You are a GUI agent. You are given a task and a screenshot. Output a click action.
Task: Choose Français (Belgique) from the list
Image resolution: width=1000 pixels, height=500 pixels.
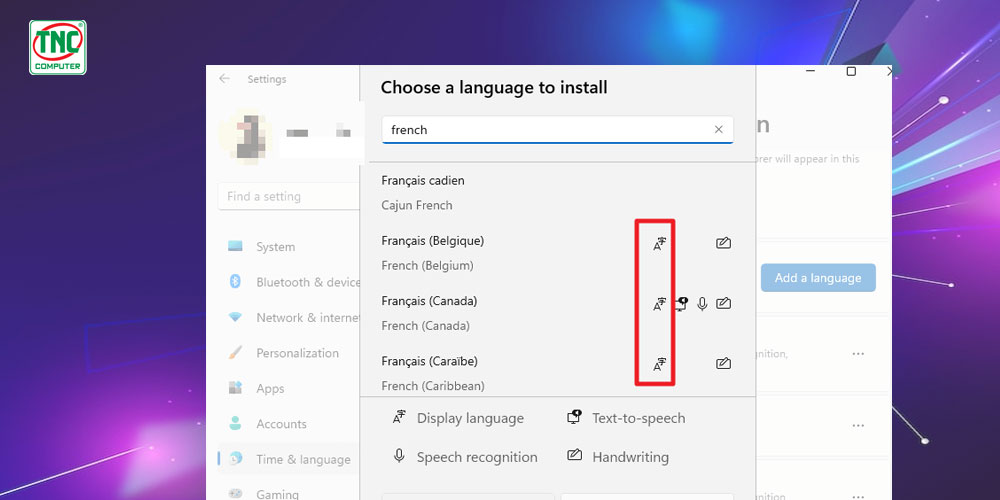[x=432, y=241]
